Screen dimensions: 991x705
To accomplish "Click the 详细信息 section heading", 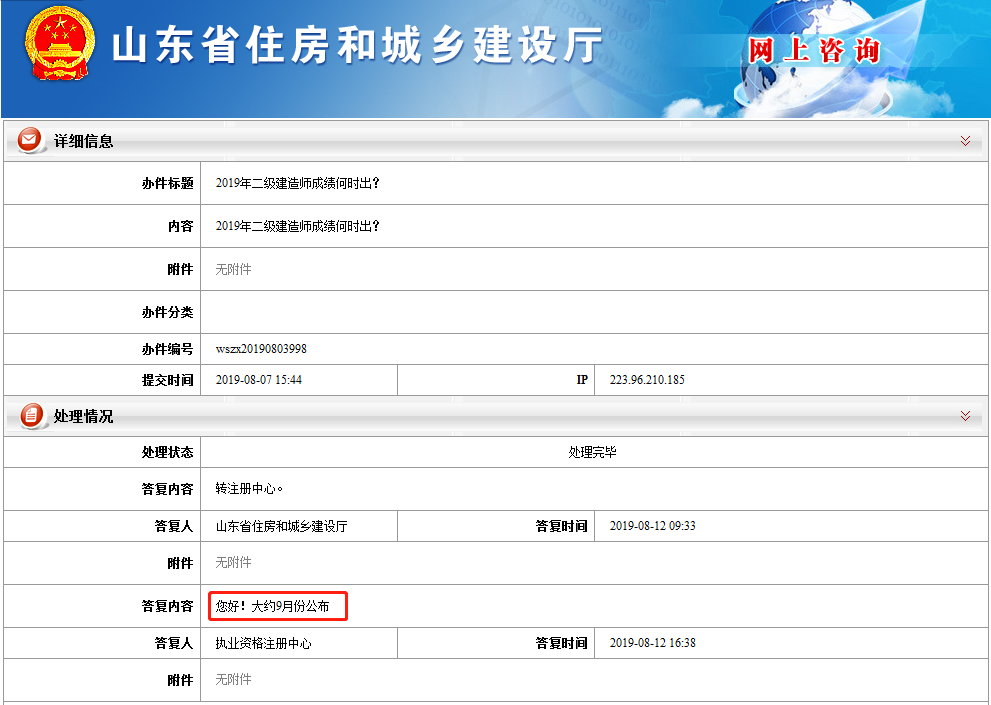I will pos(83,141).
